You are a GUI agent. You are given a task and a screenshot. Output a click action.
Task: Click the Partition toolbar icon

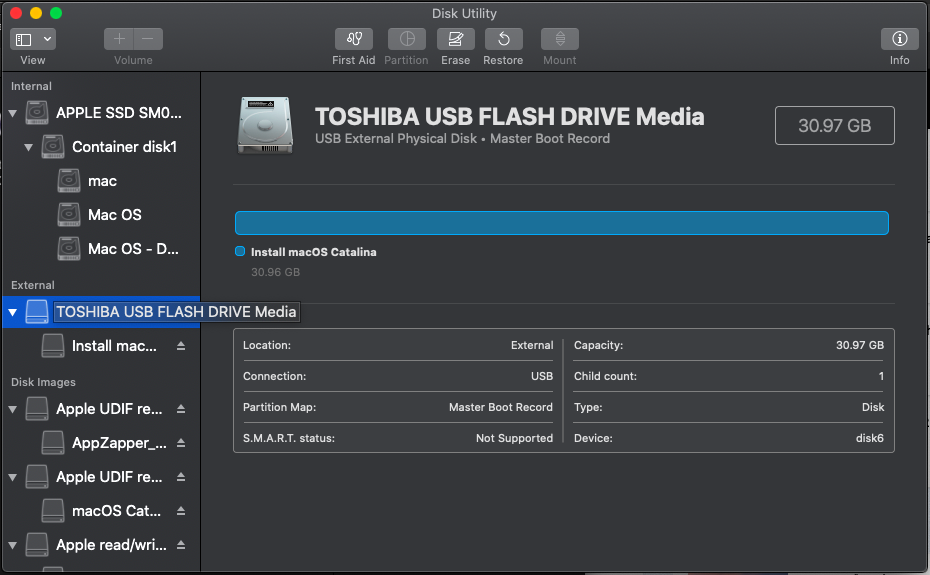point(407,39)
